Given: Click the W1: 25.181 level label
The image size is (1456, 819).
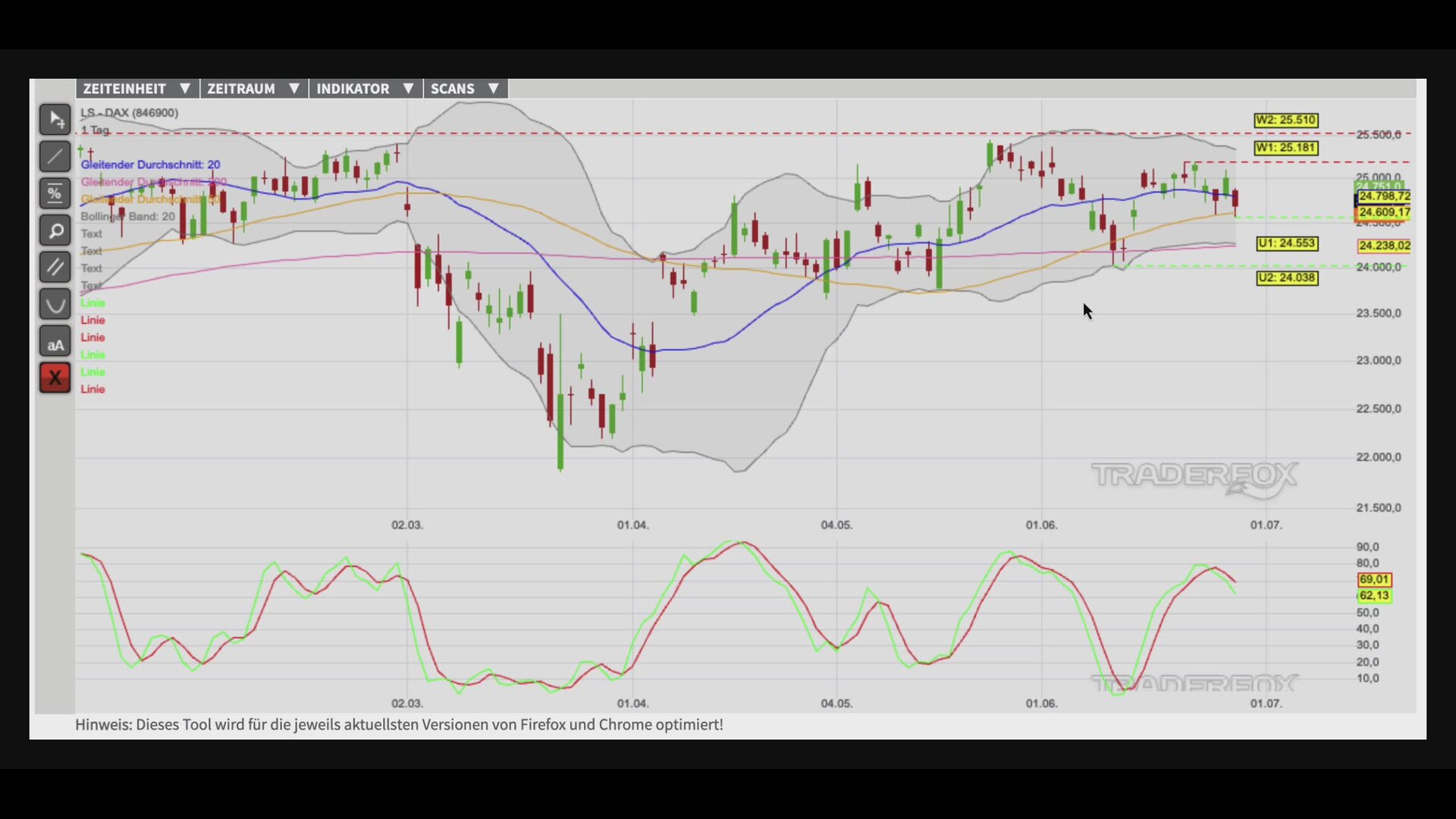Looking at the screenshot, I should point(1285,148).
